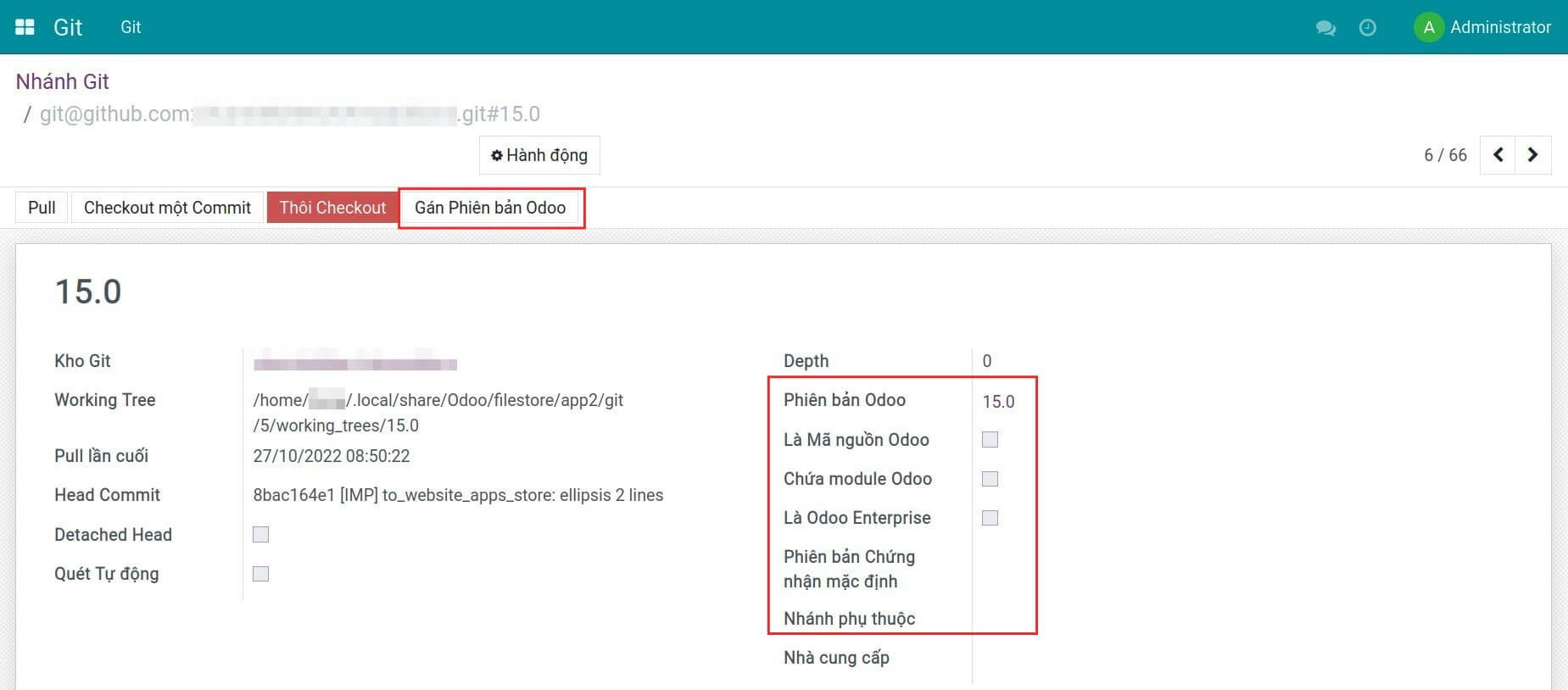Go to next record arrow

tap(1533, 155)
